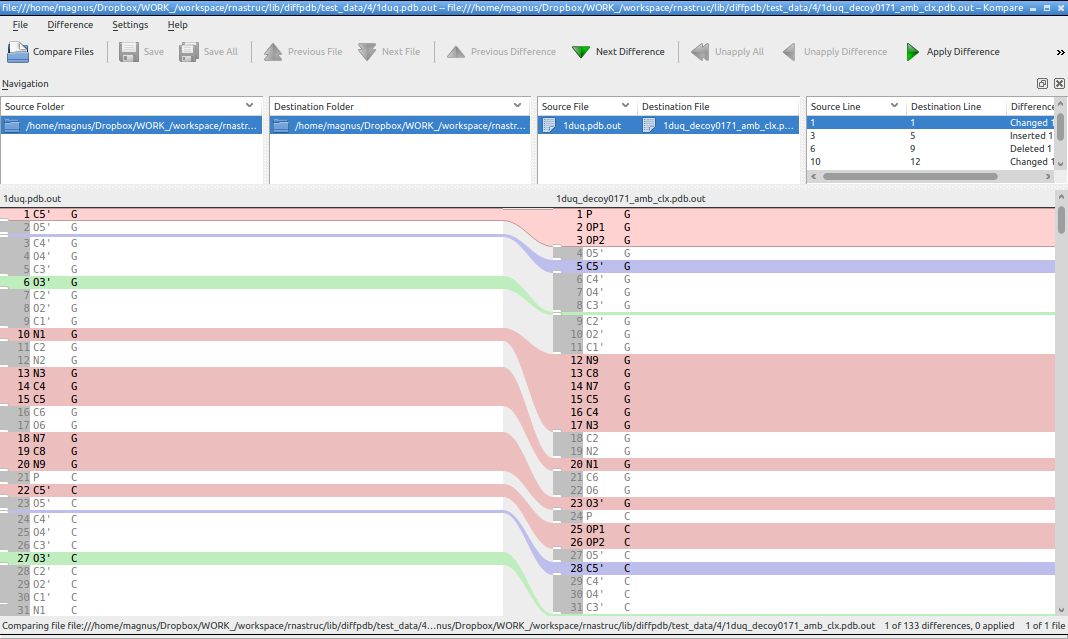Jump to Next Difference green arrow
Image resolution: width=1068 pixels, height=639 pixels.
(x=581, y=52)
